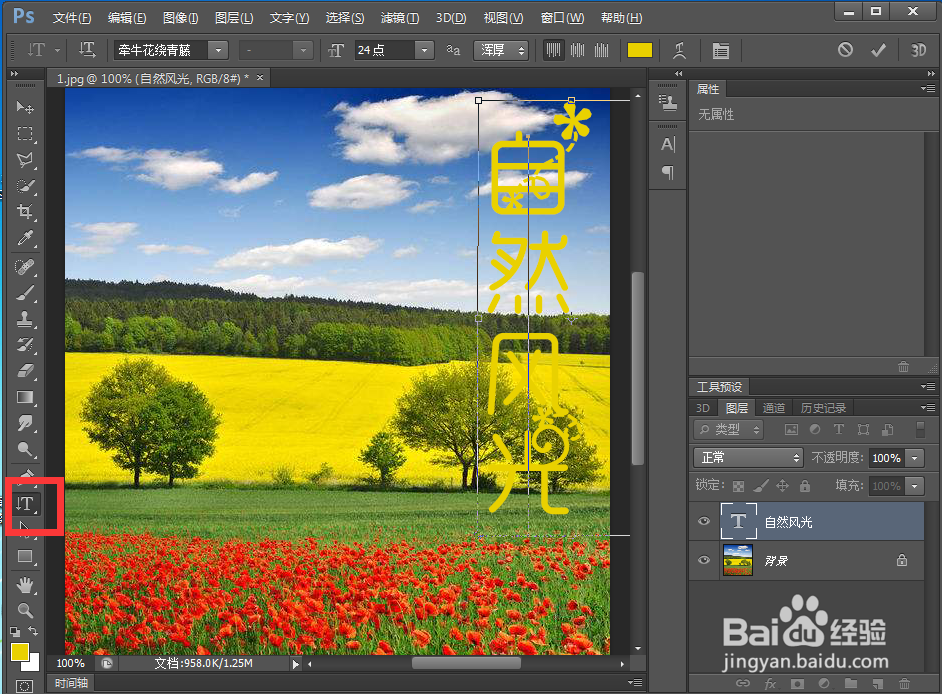Hide the 背景 layer
Viewport: 942px width, 694px height.
pos(704,560)
